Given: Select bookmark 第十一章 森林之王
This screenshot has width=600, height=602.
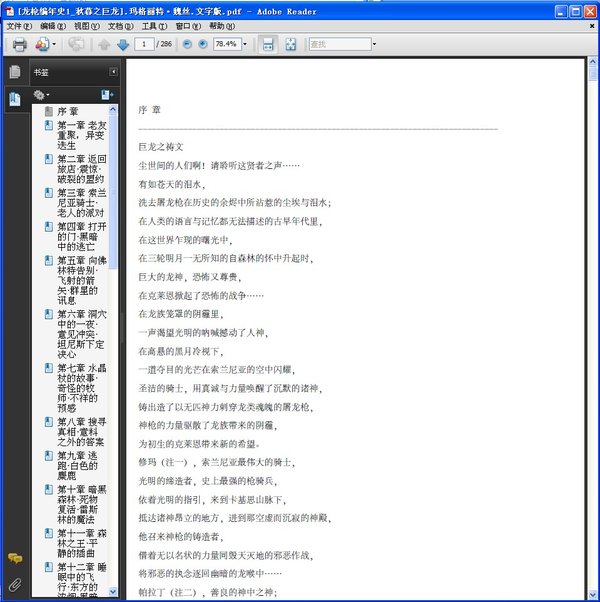Looking at the screenshot, I should pyautogui.click(x=82, y=544).
